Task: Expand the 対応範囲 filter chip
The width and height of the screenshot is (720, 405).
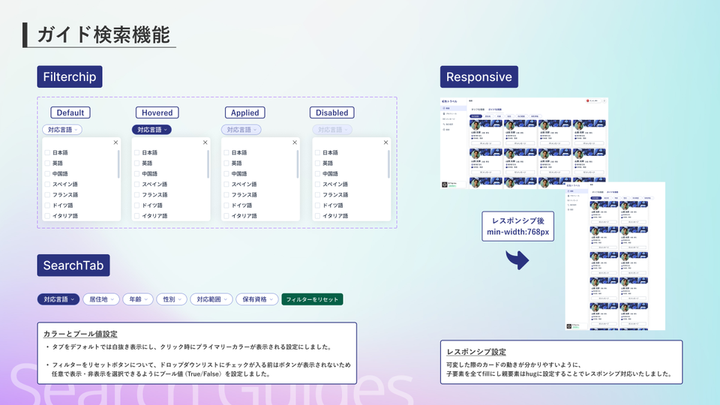Action: coord(211,299)
